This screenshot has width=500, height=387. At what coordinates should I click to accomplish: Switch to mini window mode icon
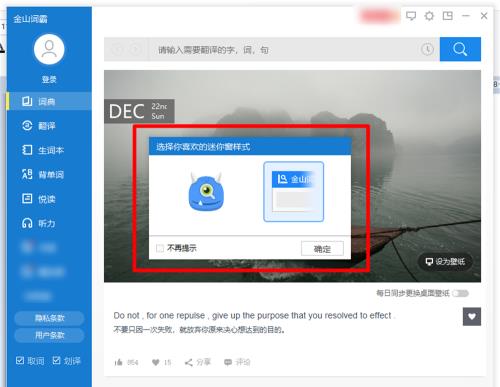click(x=448, y=16)
